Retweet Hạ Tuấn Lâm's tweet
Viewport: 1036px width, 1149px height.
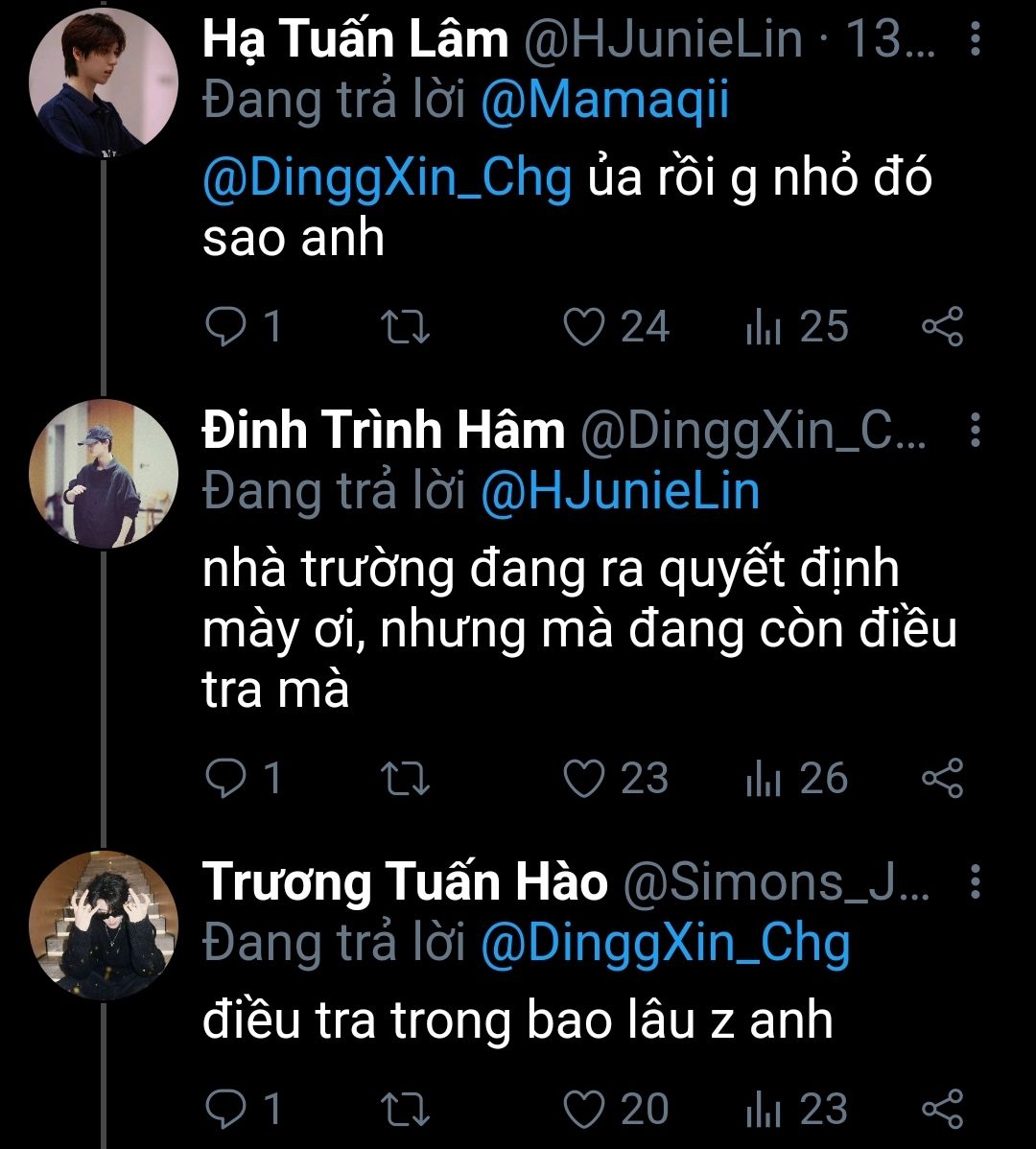click(406, 327)
